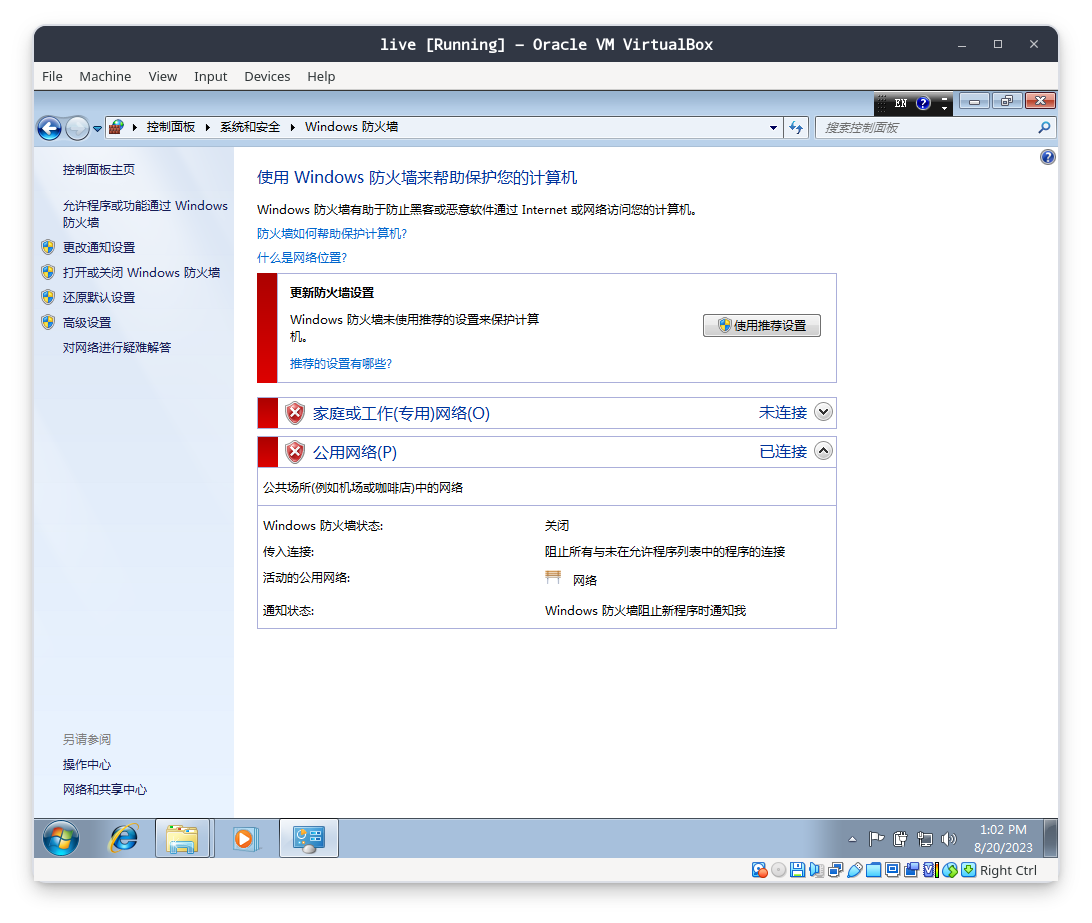
Task: Expand the 家庭或工作(专用)网络 section chevron
Action: point(823,412)
